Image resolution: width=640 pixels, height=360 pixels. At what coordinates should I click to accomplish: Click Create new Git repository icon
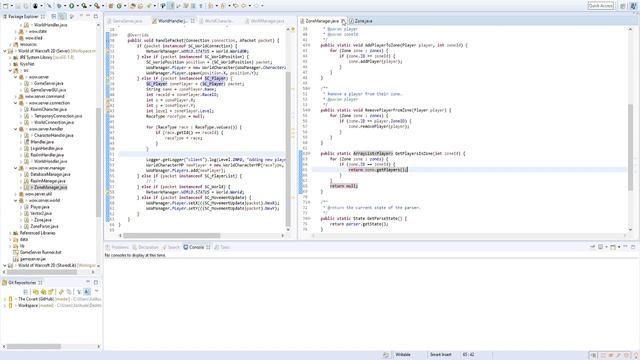tap(51, 292)
